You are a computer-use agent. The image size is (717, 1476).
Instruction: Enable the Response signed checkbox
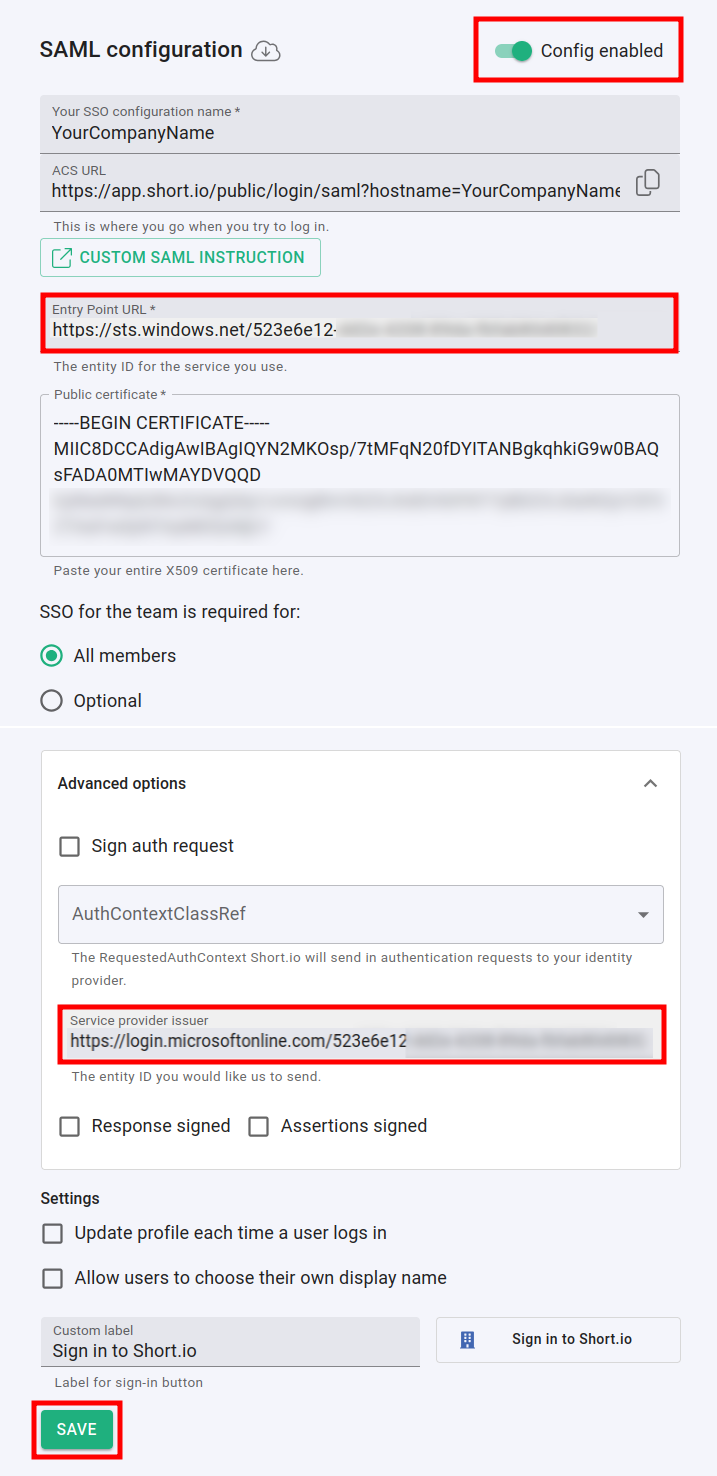click(70, 1127)
